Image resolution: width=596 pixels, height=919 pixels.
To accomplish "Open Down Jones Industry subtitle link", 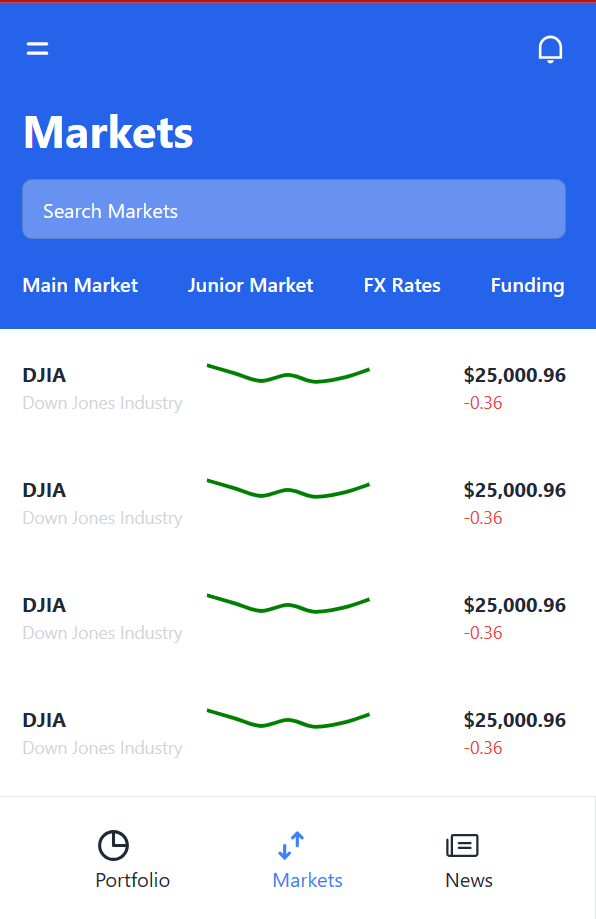I will pyautogui.click(x=102, y=402).
